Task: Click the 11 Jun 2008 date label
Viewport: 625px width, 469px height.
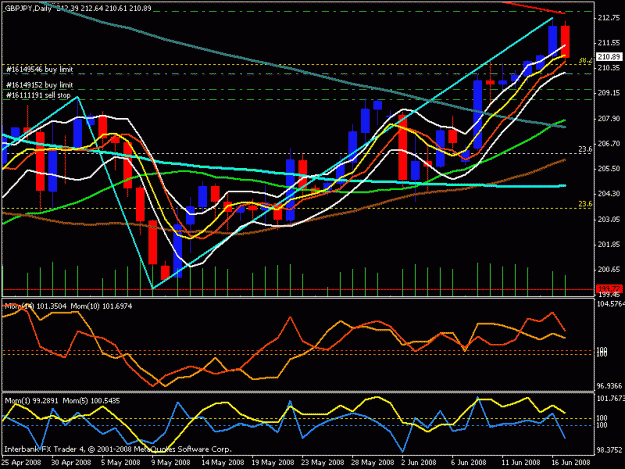Action: 521,463
